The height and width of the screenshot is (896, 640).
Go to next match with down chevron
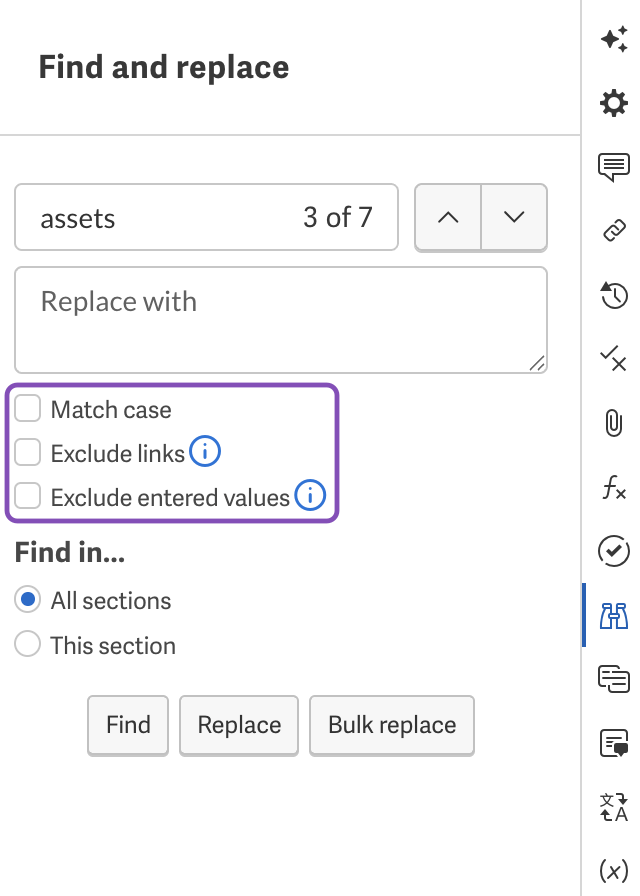(514, 217)
